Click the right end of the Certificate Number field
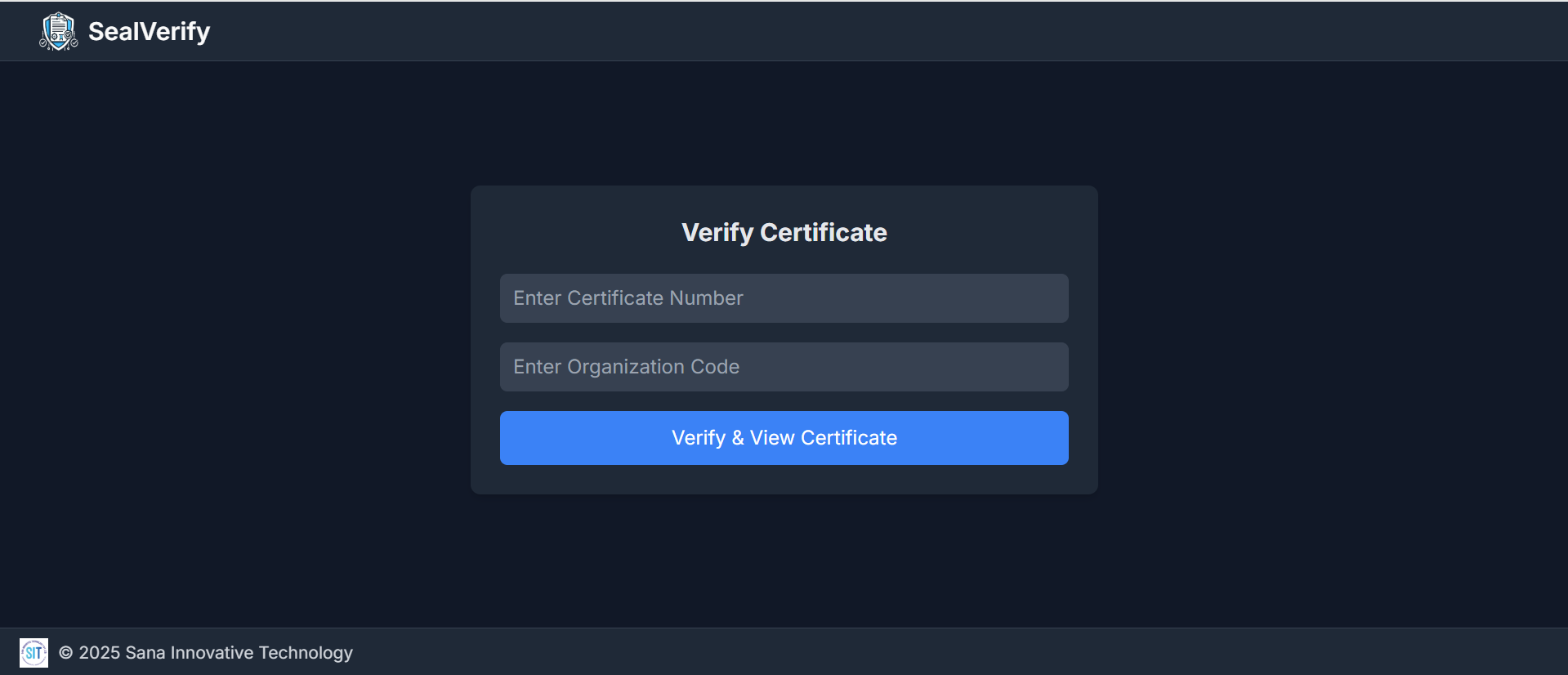Viewport: 1568px width, 675px height. click(1046, 298)
